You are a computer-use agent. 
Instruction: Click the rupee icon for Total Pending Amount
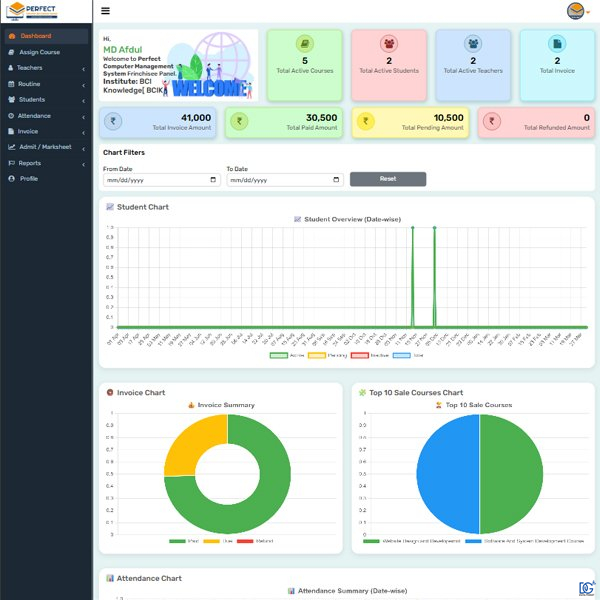[x=365, y=122]
